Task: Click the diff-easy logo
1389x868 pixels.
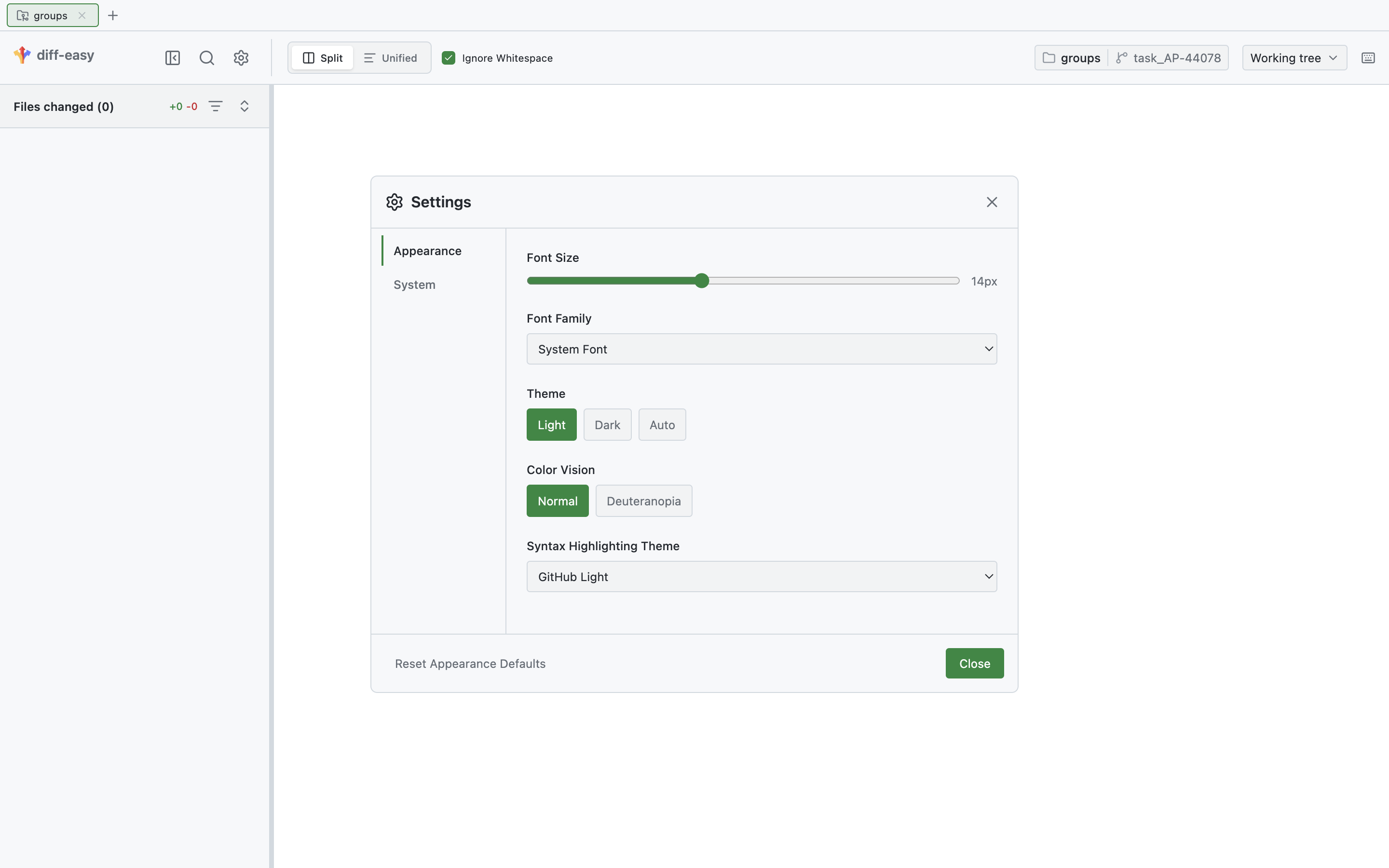Action: coord(54,55)
